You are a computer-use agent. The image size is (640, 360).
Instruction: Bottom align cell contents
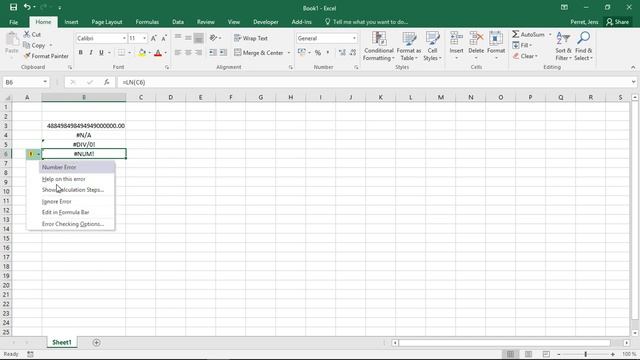point(198,38)
